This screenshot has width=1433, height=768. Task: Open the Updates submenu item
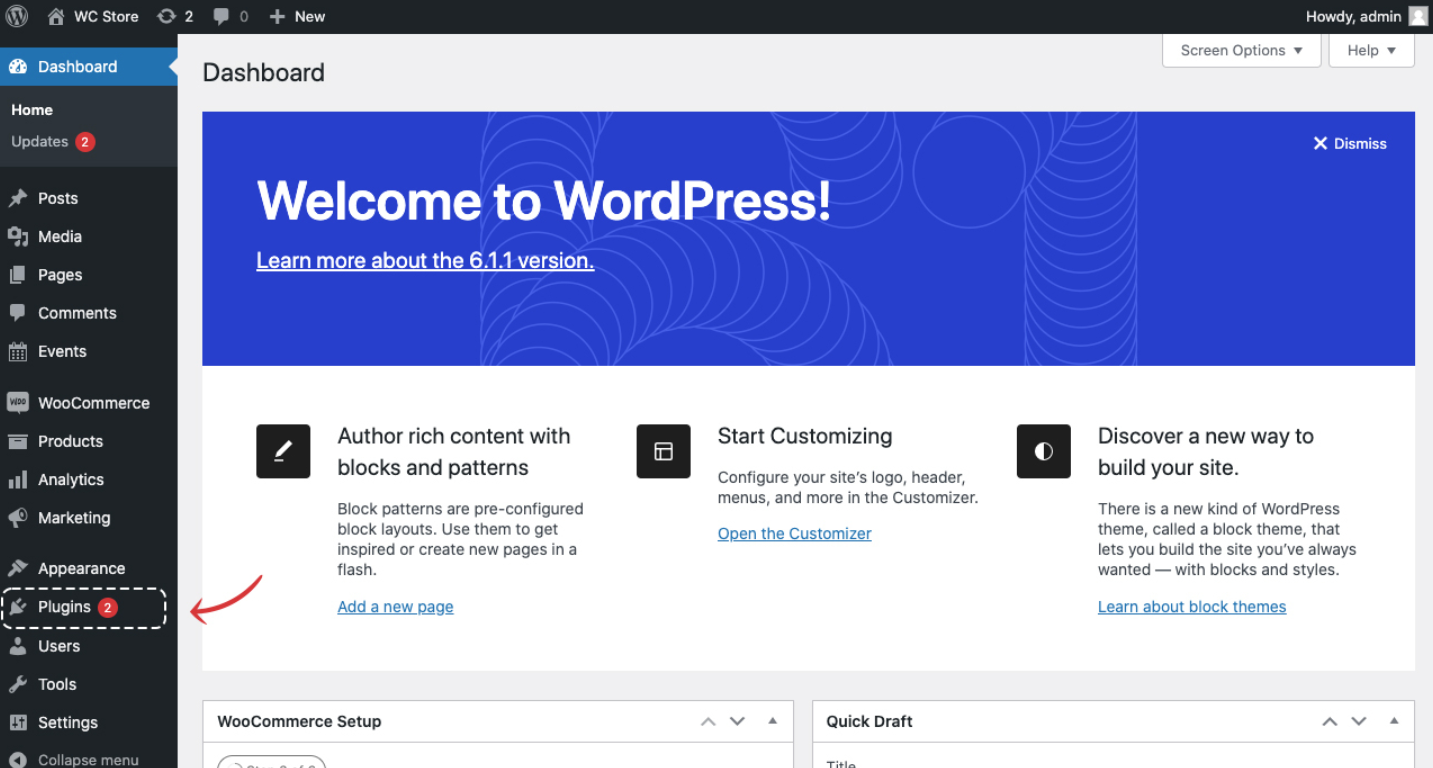tap(40, 142)
